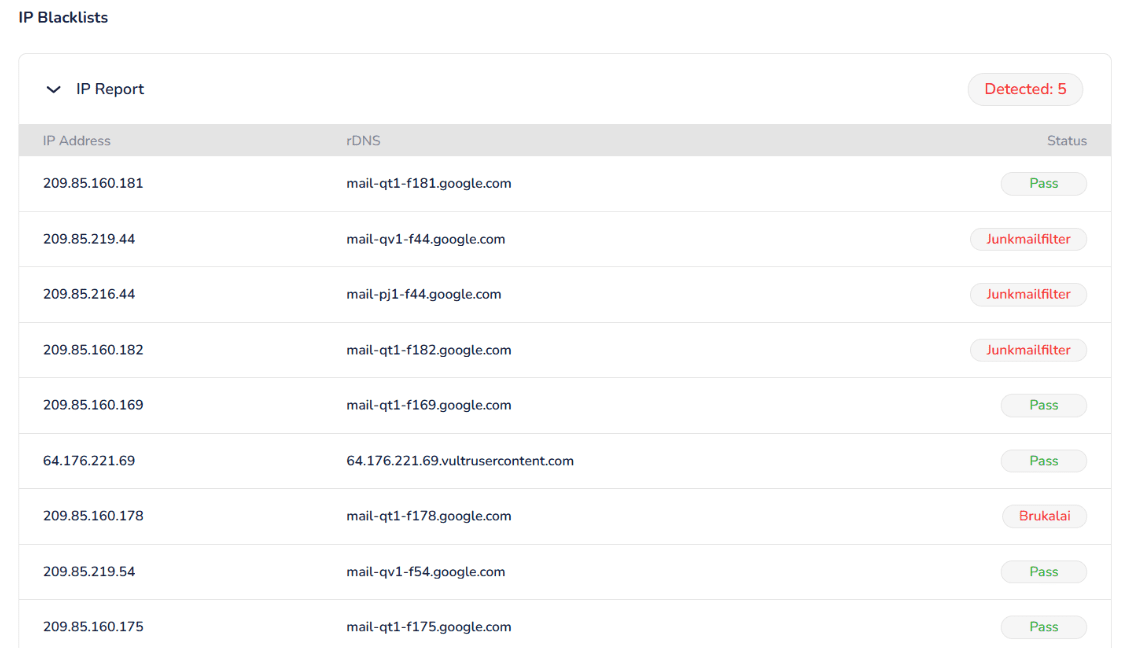The width and height of the screenshot is (1134, 648).
Task: Click the IP Address column header
Action: 77,141
